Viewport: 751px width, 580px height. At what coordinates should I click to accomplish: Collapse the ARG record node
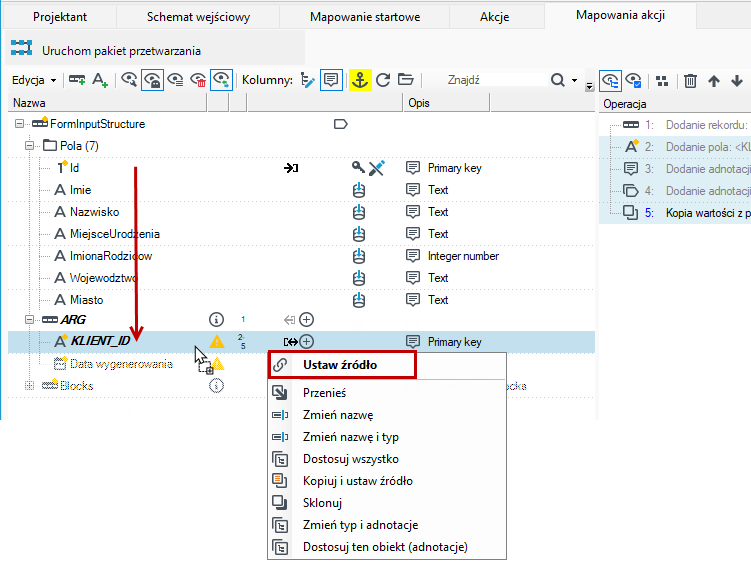[29, 319]
